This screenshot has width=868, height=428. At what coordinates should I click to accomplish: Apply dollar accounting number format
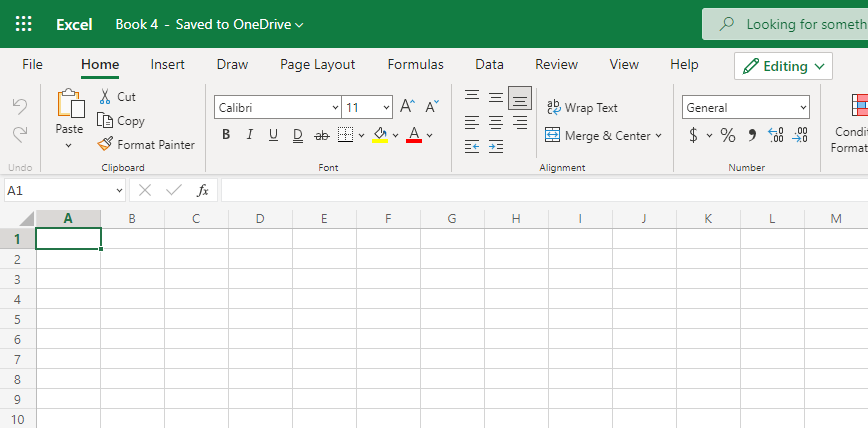pos(693,135)
